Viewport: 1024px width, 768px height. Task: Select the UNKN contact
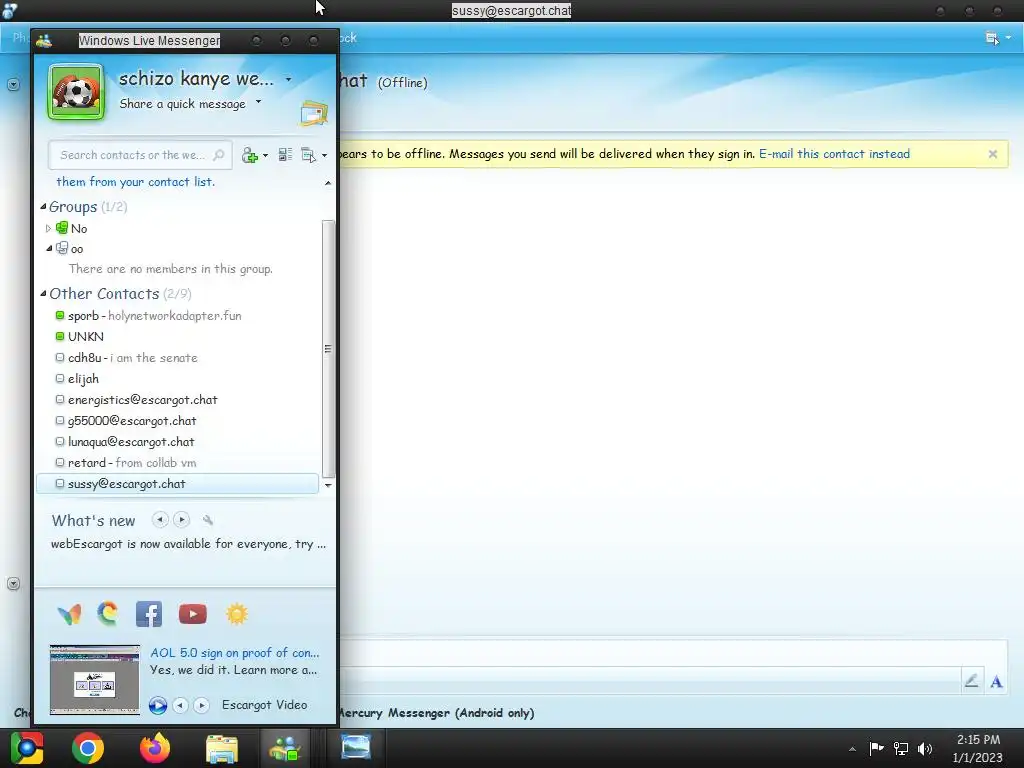[x=178, y=336]
